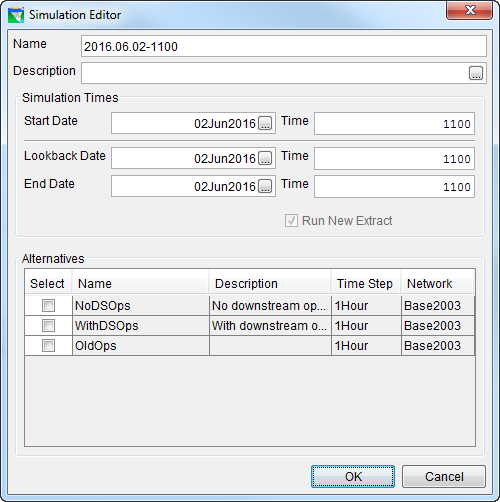Open the Lookback Date picker button
Viewport: 500px width, 502px height.
pyautogui.click(x=265, y=158)
